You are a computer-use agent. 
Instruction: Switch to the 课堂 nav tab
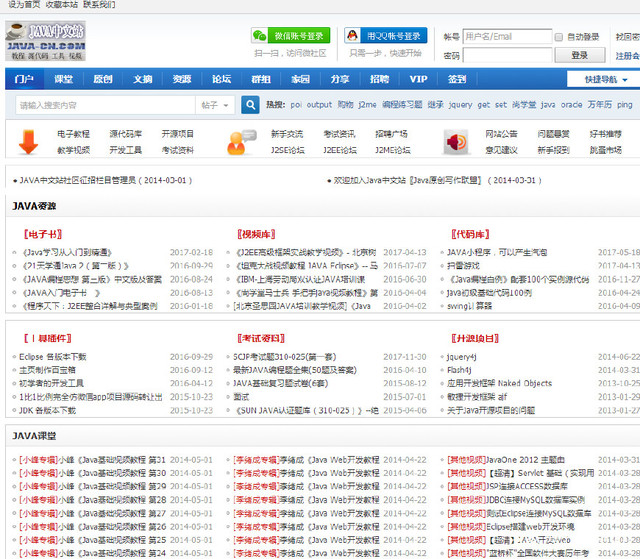click(x=64, y=79)
